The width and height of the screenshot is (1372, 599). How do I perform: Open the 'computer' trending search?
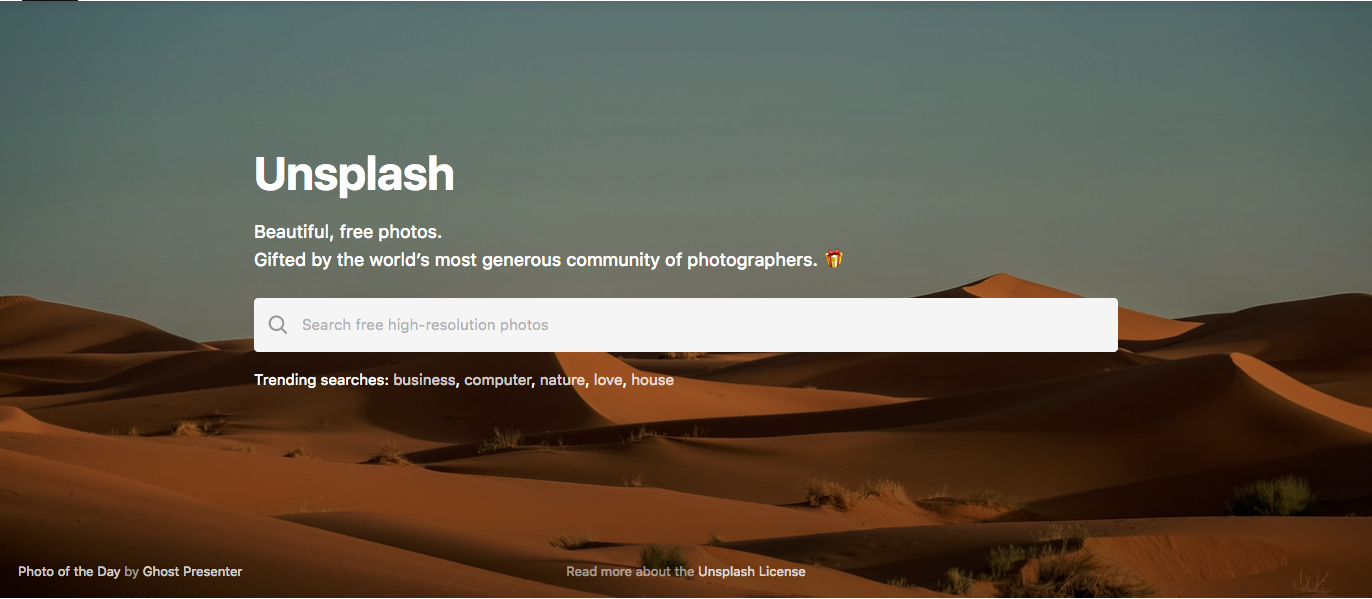tap(498, 380)
